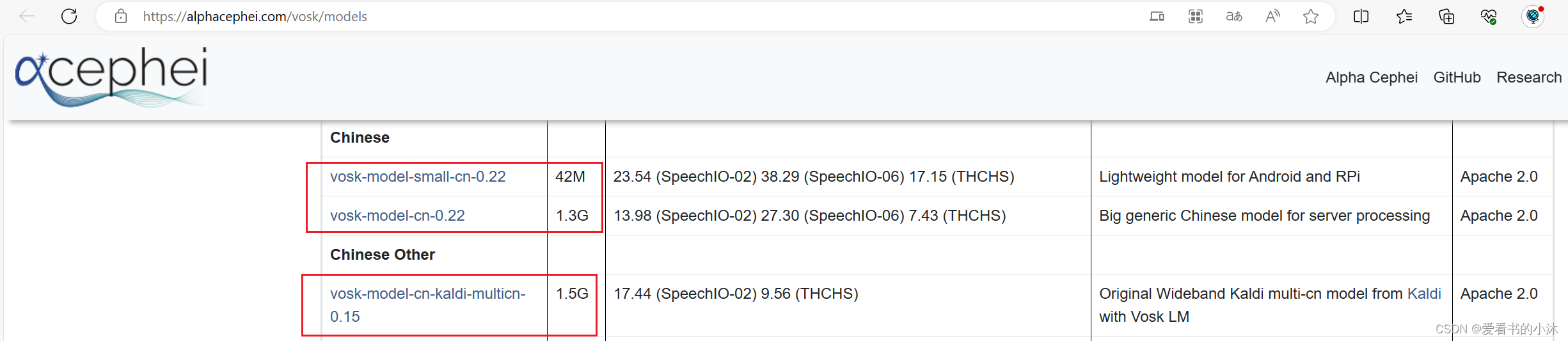The width and height of the screenshot is (1568, 341).
Task: Download the vosk-model-cn-0.22 link
Action: pos(397,216)
